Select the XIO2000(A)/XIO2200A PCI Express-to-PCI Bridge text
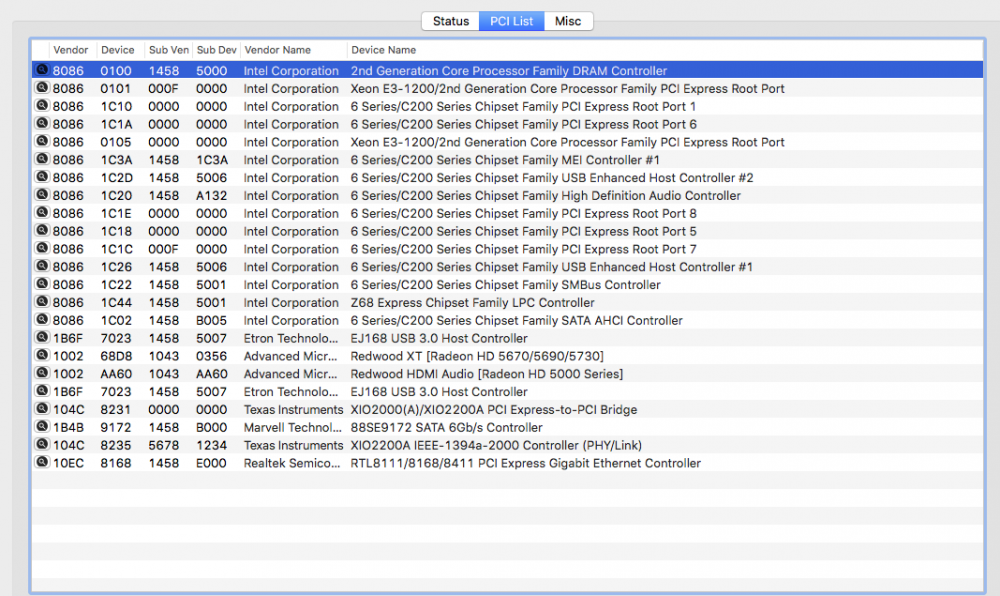The height and width of the screenshot is (596, 1000). pyautogui.click(x=494, y=410)
